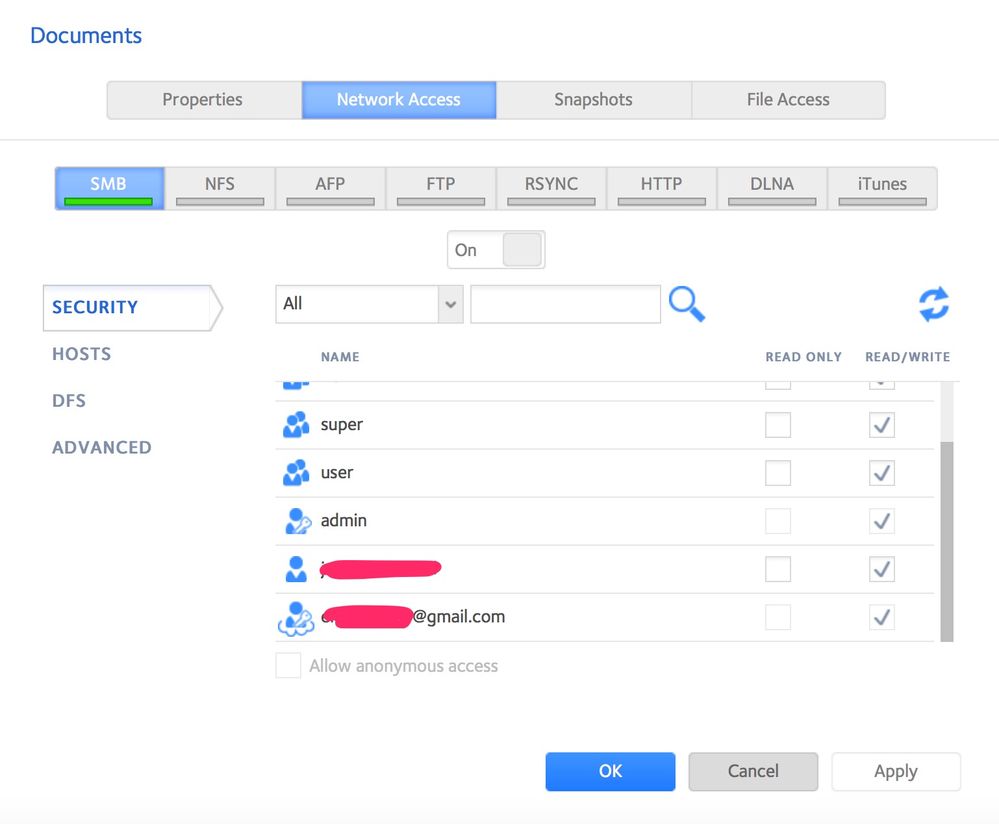
Task: Open the iTunes protocol tab
Action: (882, 189)
